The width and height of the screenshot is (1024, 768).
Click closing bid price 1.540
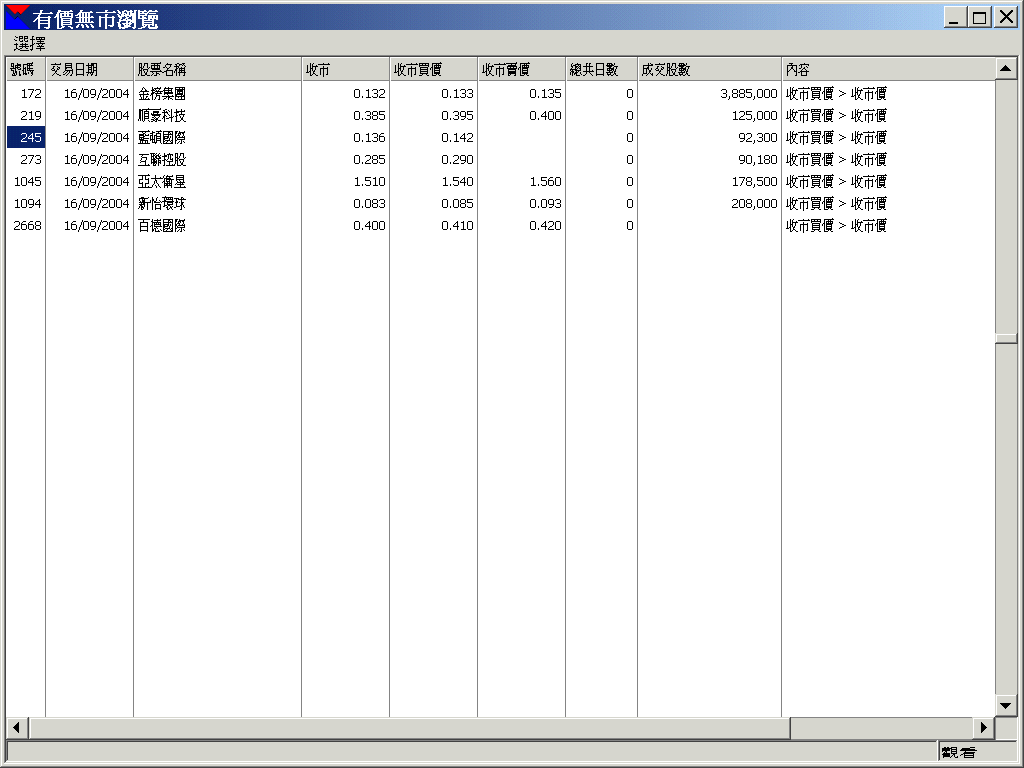click(x=457, y=182)
